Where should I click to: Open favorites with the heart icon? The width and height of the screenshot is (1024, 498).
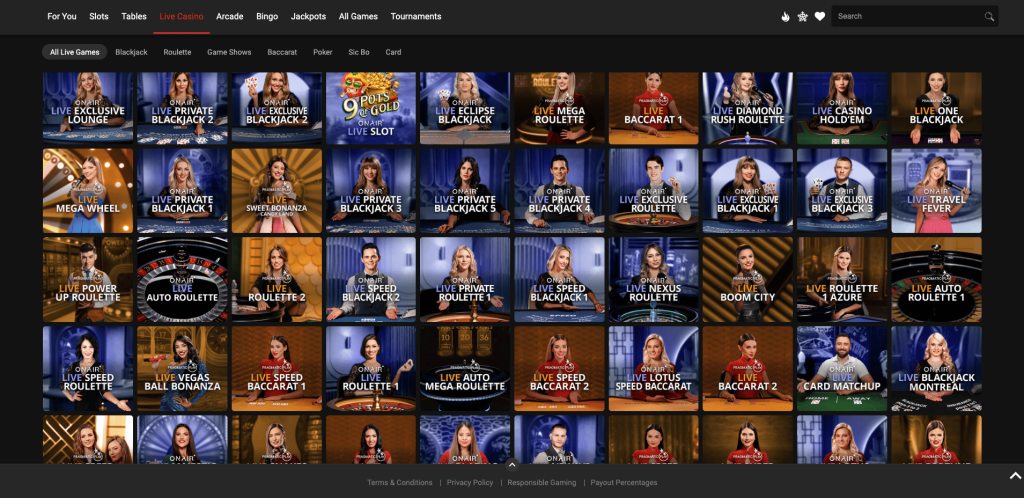[x=820, y=17]
